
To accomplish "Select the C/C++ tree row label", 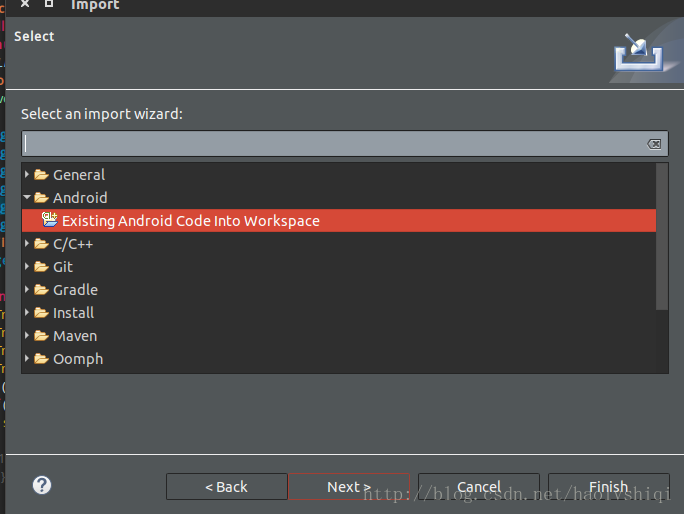I will [x=73, y=244].
